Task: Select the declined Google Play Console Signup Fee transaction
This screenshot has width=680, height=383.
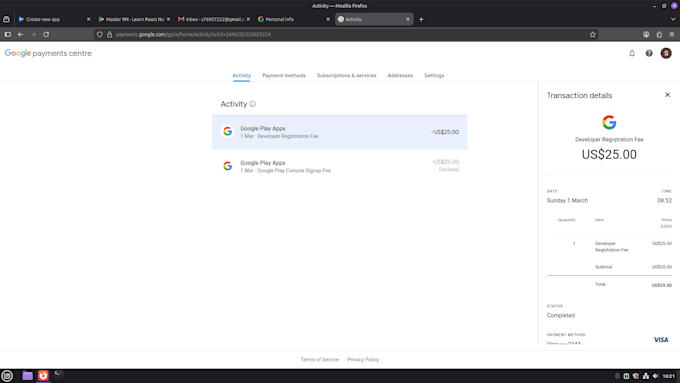Action: coord(340,166)
